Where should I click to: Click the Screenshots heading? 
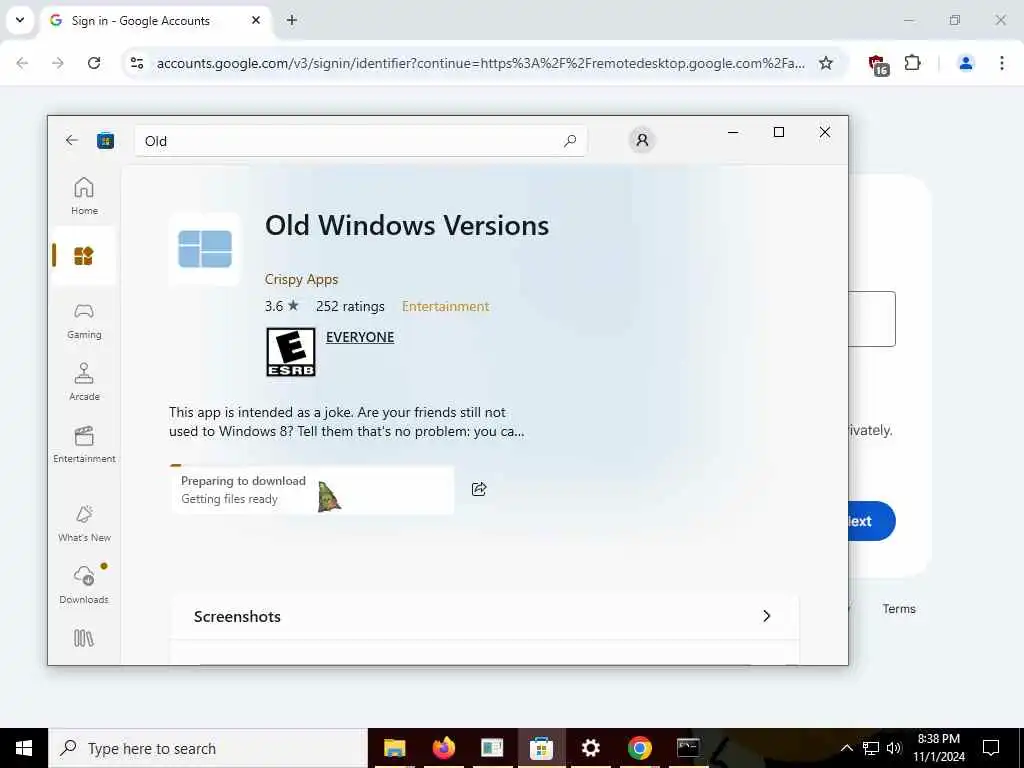tap(237, 616)
